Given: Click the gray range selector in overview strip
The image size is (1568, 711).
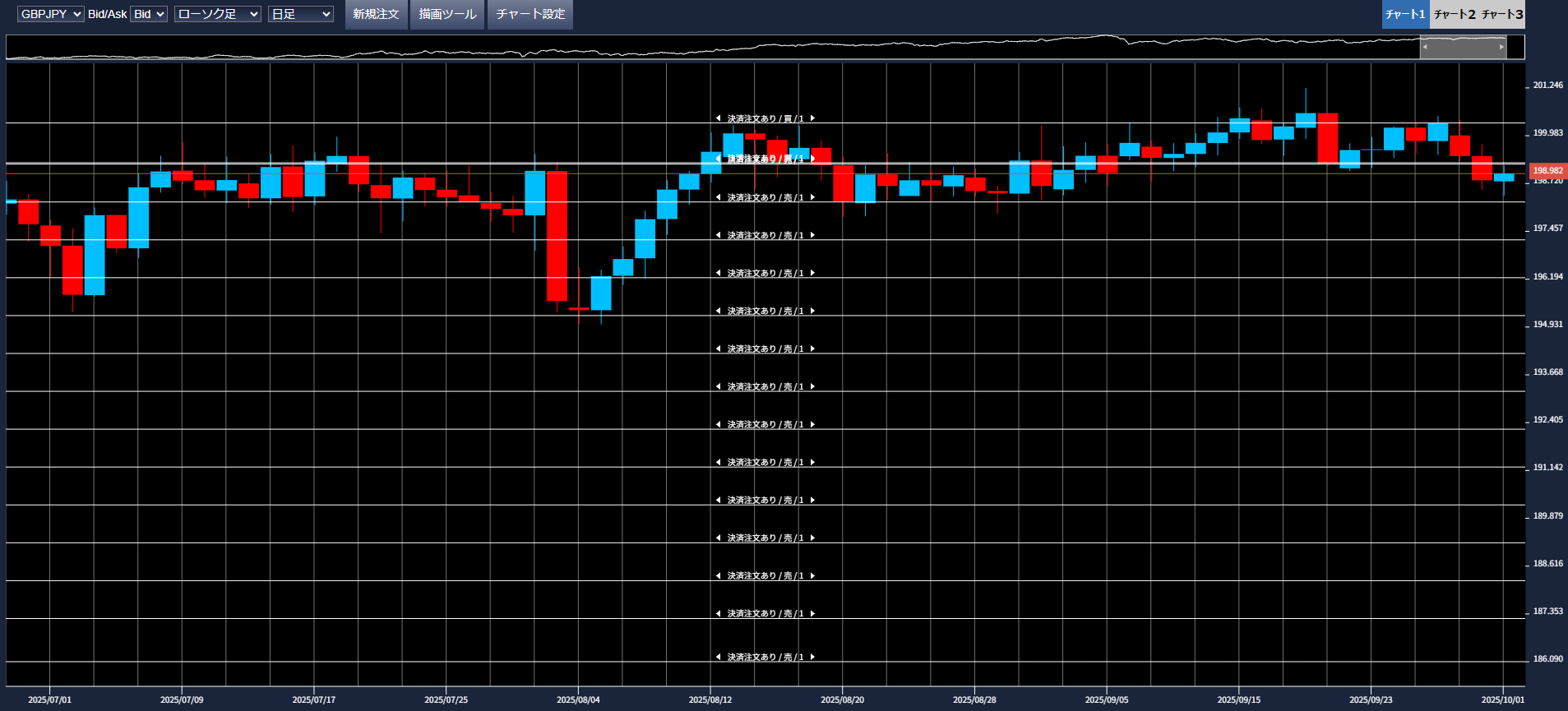Looking at the screenshot, I should (1463, 47).
